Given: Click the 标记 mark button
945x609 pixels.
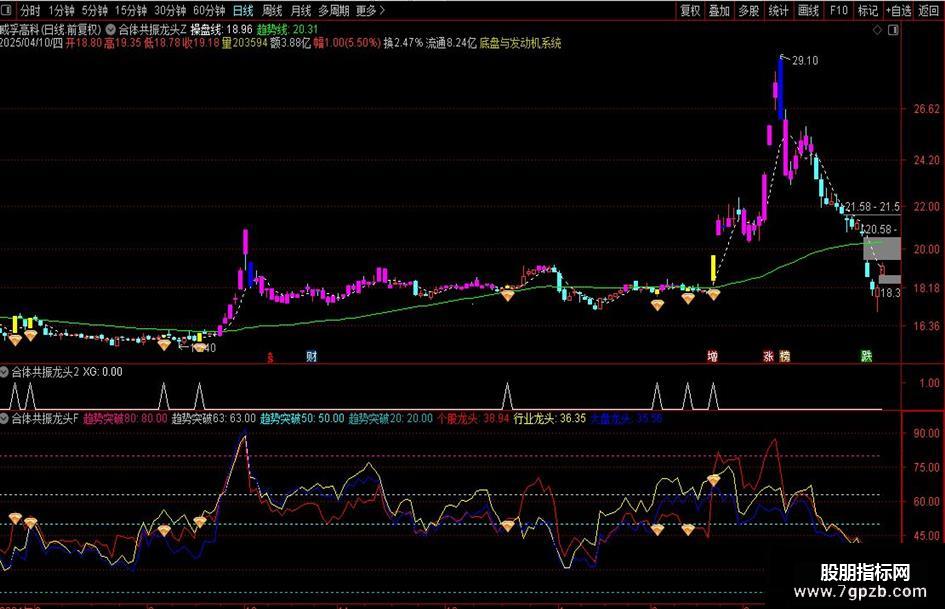Looking at the screenshot, I should coord(868,10).
